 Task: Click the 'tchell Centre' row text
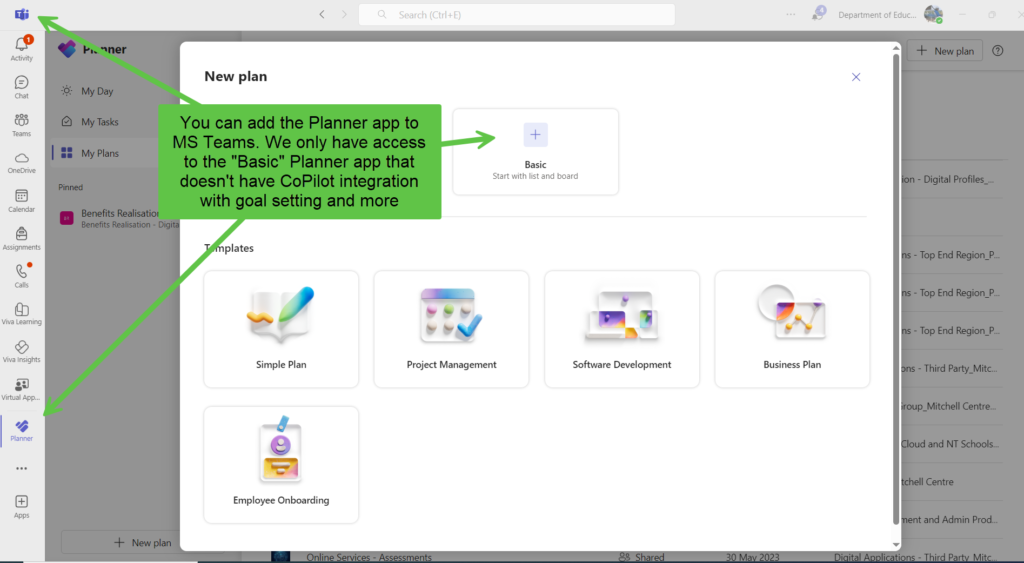pyautogui.click(x=927, y=481)
